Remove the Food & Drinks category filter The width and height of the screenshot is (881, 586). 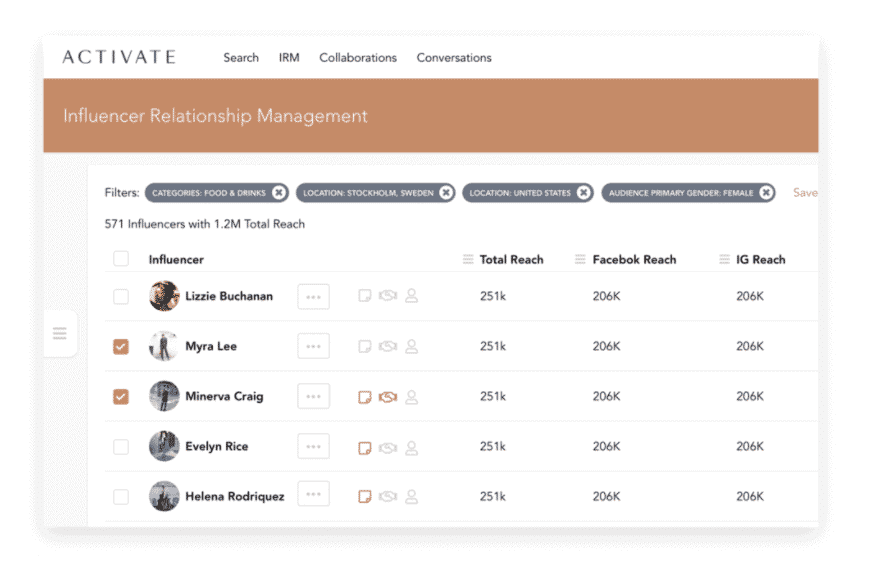click(279, 193)
